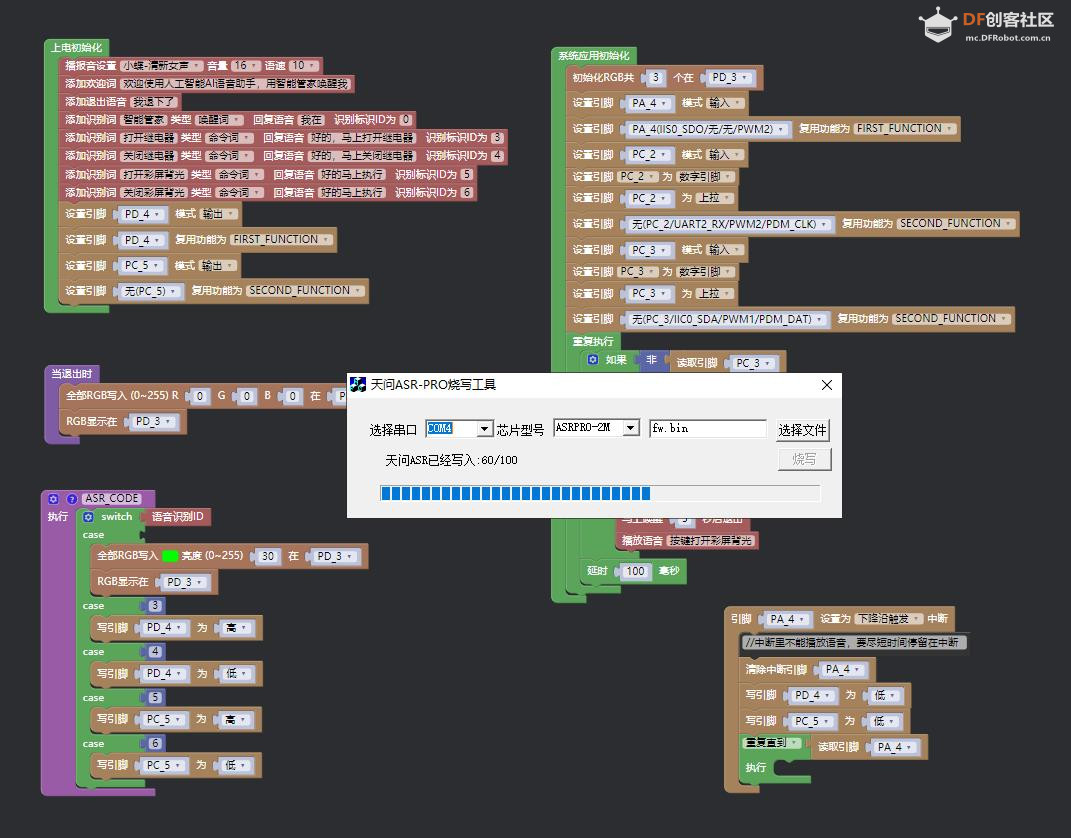The image size is (1071, 838).
Task: Open the switch block's gear settings
Action: click(x=89, y=517)
